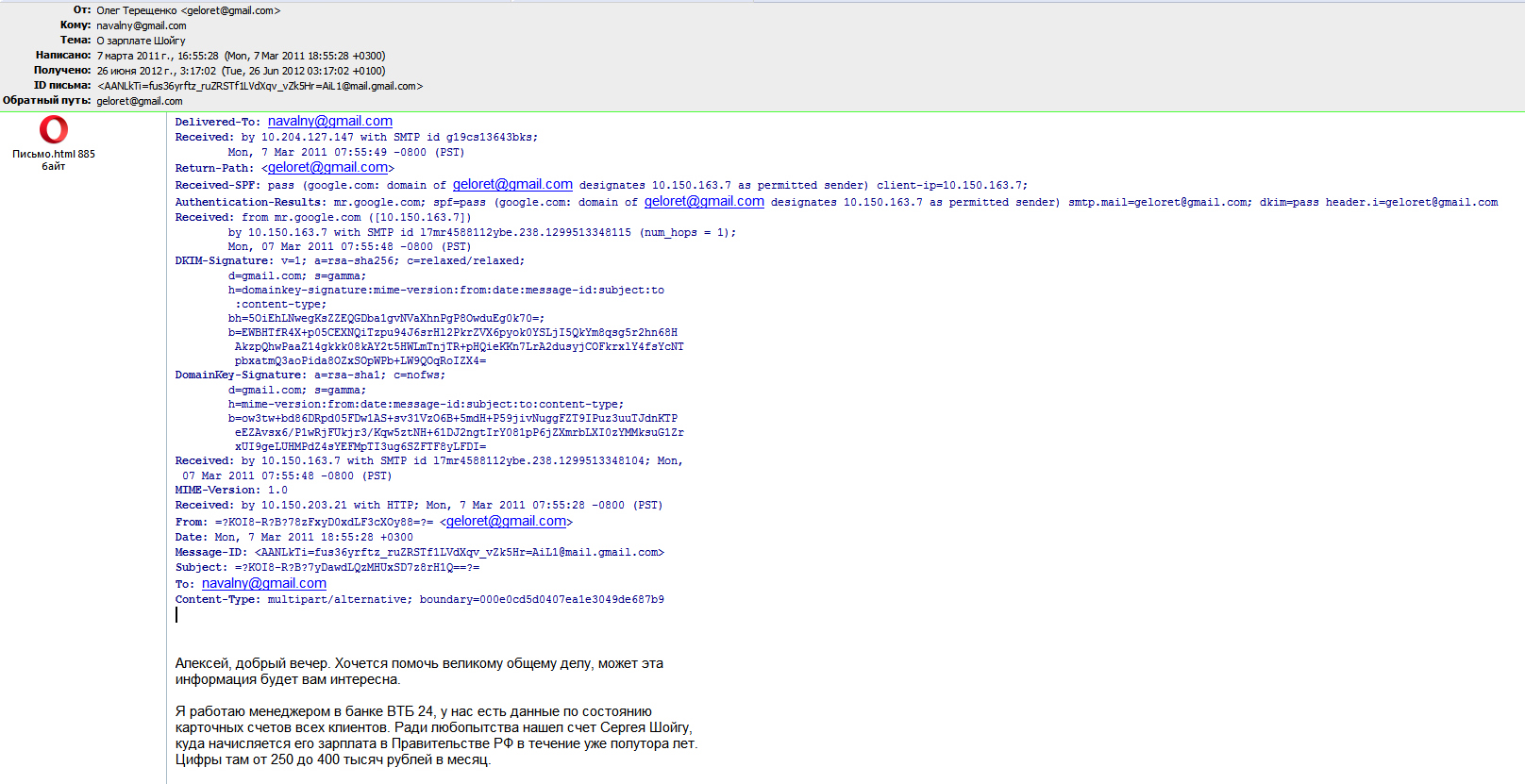Screen dimensions: 1525x784
Task: Select the Получено date '26 июня 2012 г.'
Action: 135,71
